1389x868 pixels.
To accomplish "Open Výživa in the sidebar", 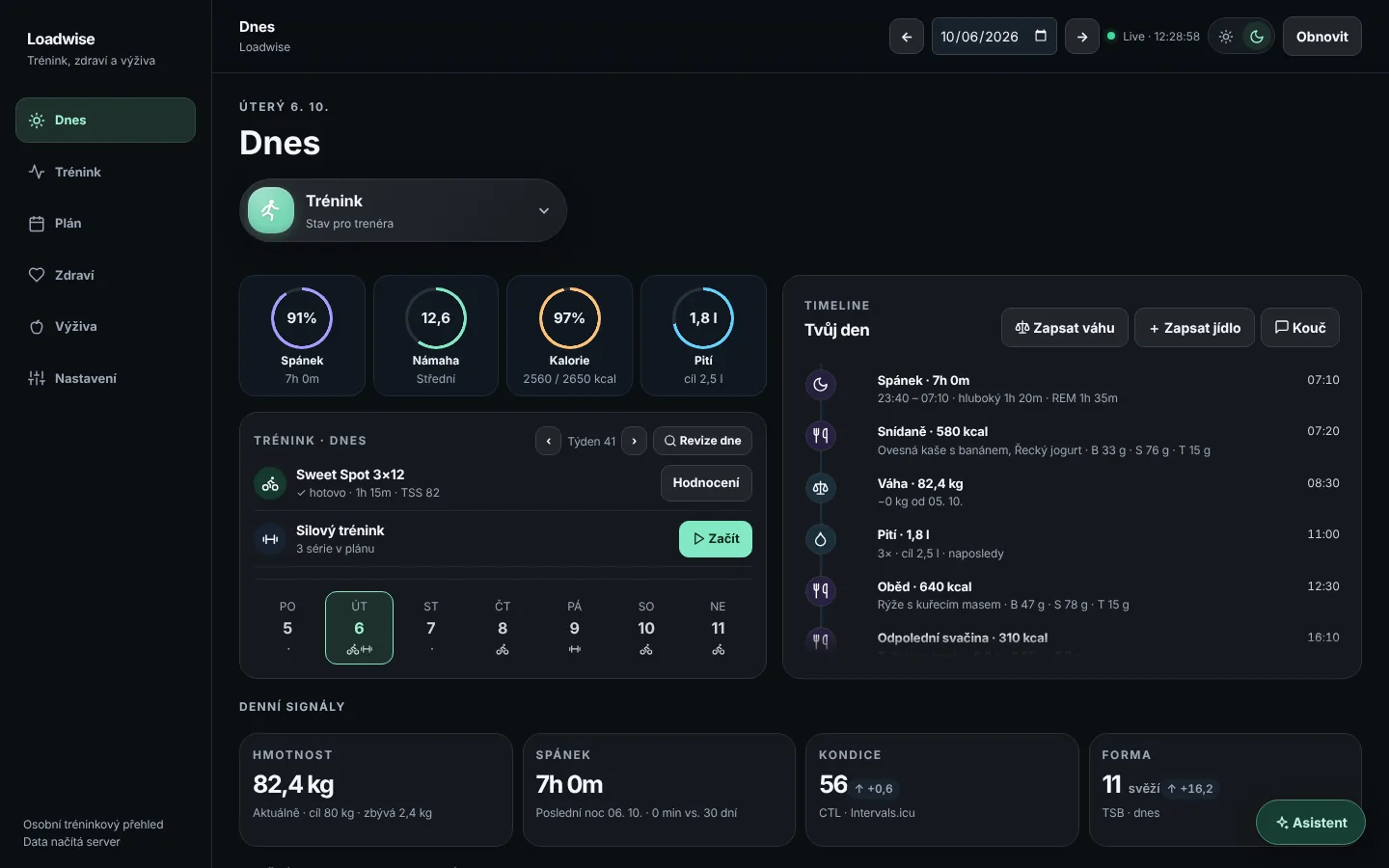I will 105,327.
